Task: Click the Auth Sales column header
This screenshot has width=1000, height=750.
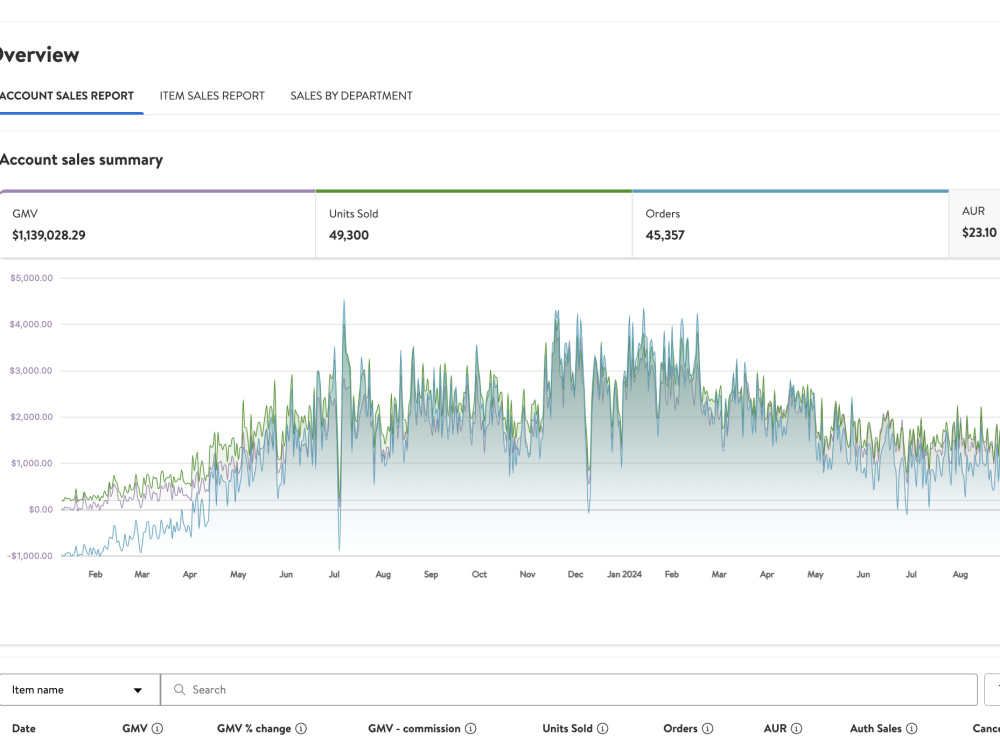Action: 876,728
